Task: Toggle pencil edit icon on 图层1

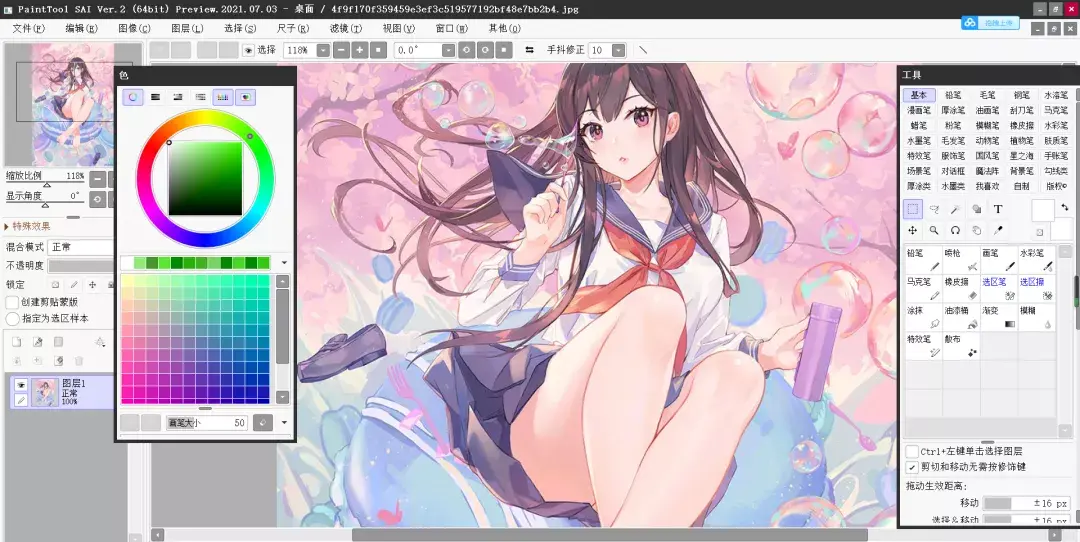Action: 21,399
